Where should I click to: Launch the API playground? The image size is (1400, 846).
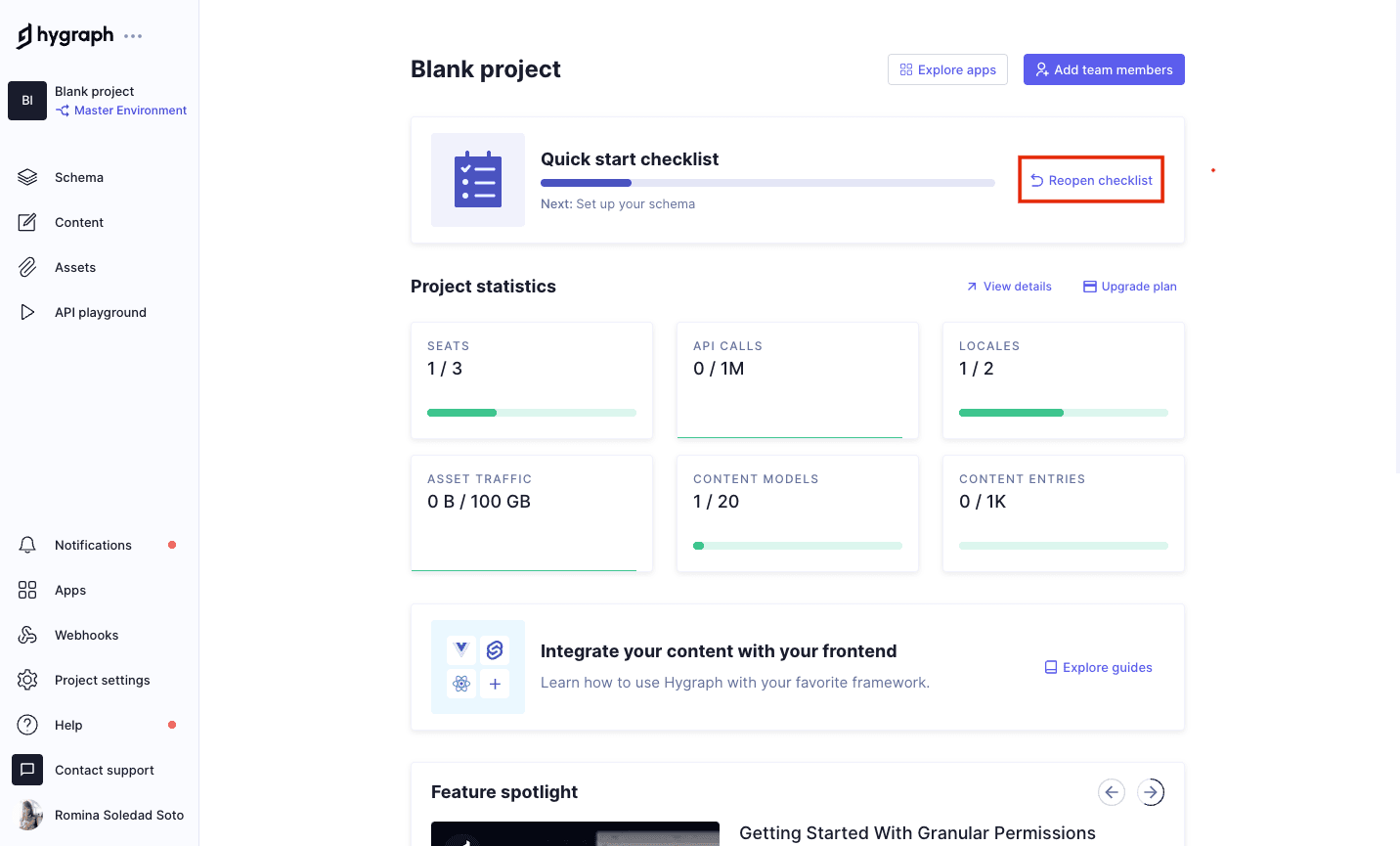[x=101, y=312]
